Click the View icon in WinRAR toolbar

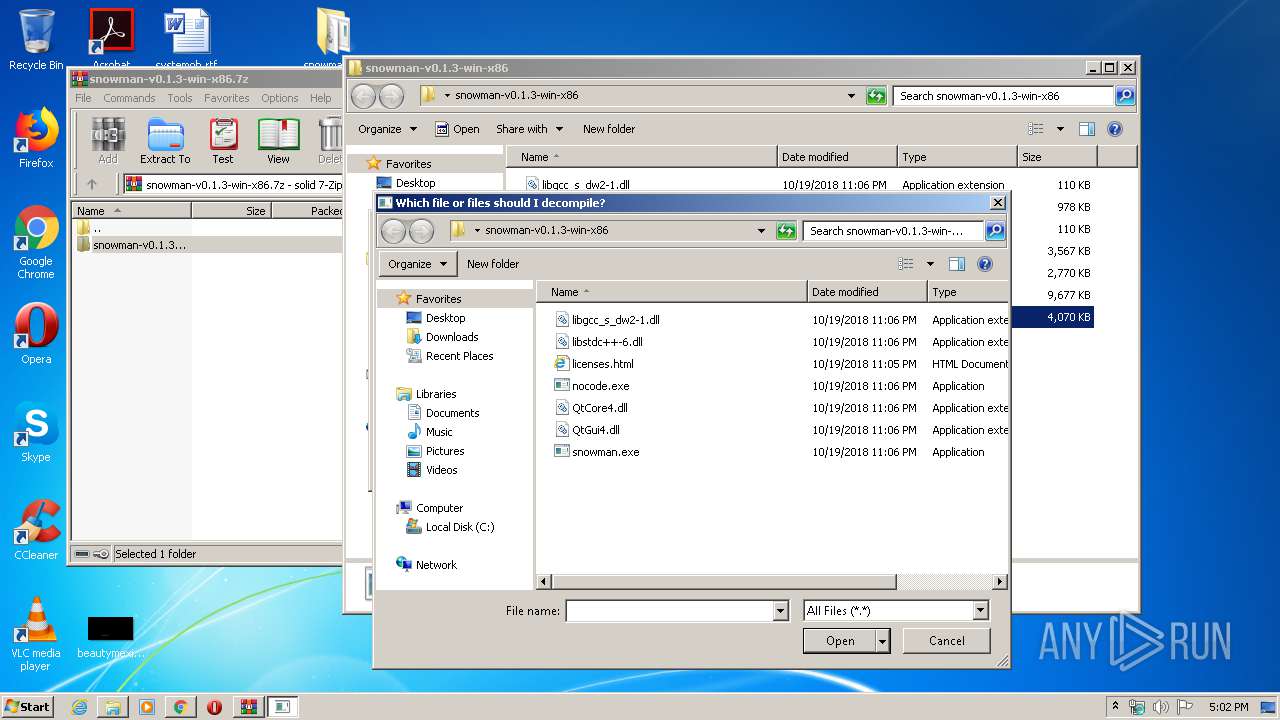coord(278,140)
